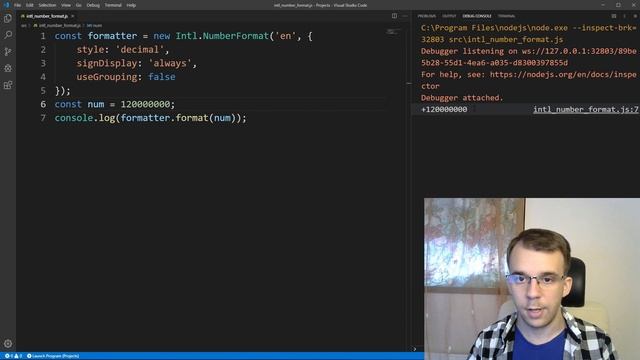Screen dimensions: 640x360
Task: Click Launch Program (Projects) in status bar
Action: coord(53,356)
